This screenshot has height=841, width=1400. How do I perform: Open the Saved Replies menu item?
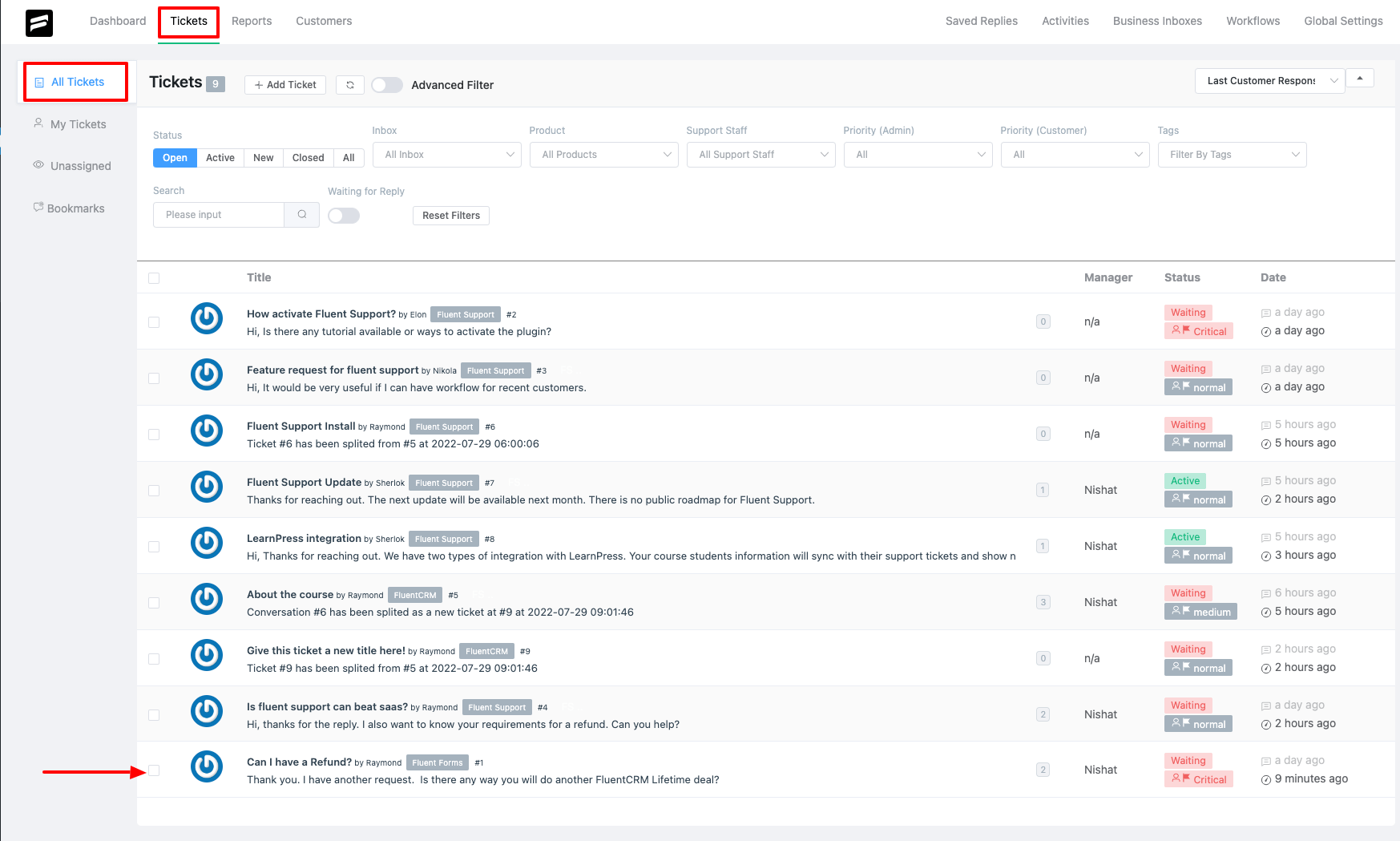click(982, 21)
